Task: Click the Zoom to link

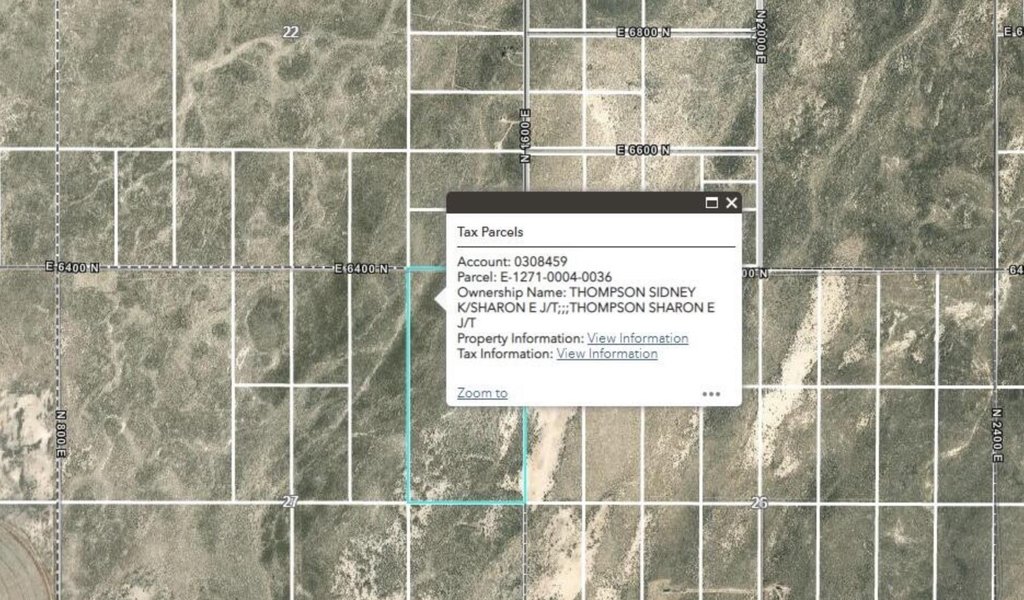Action: pyautogui.click(x=482, y=393)
